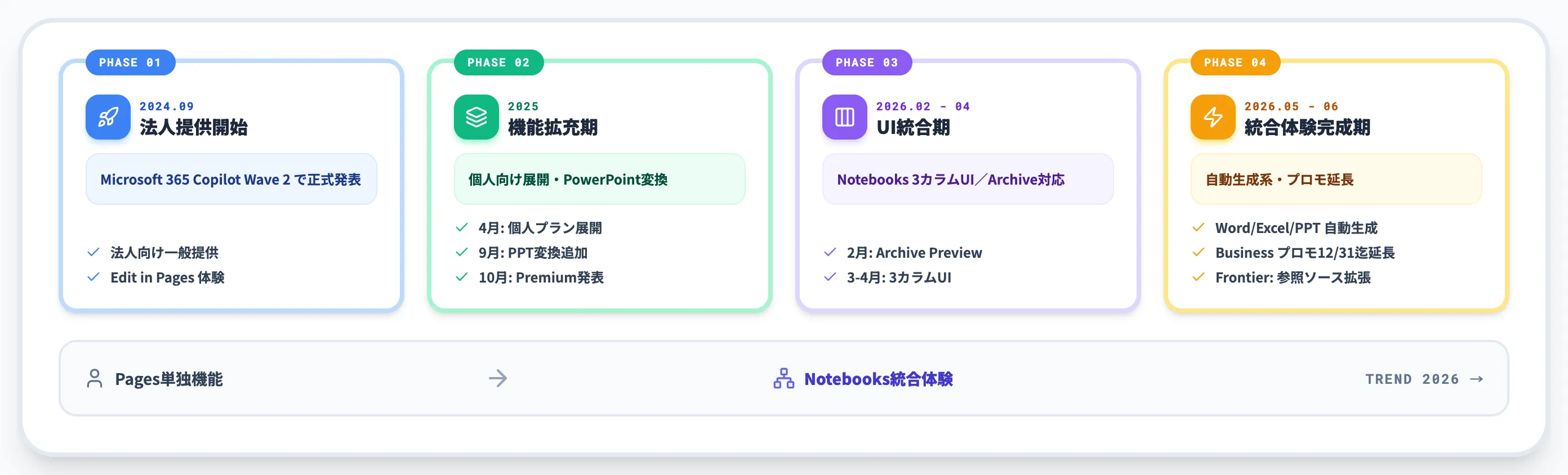Click the 機能拡充期 heading

click(x=553, y=127)
